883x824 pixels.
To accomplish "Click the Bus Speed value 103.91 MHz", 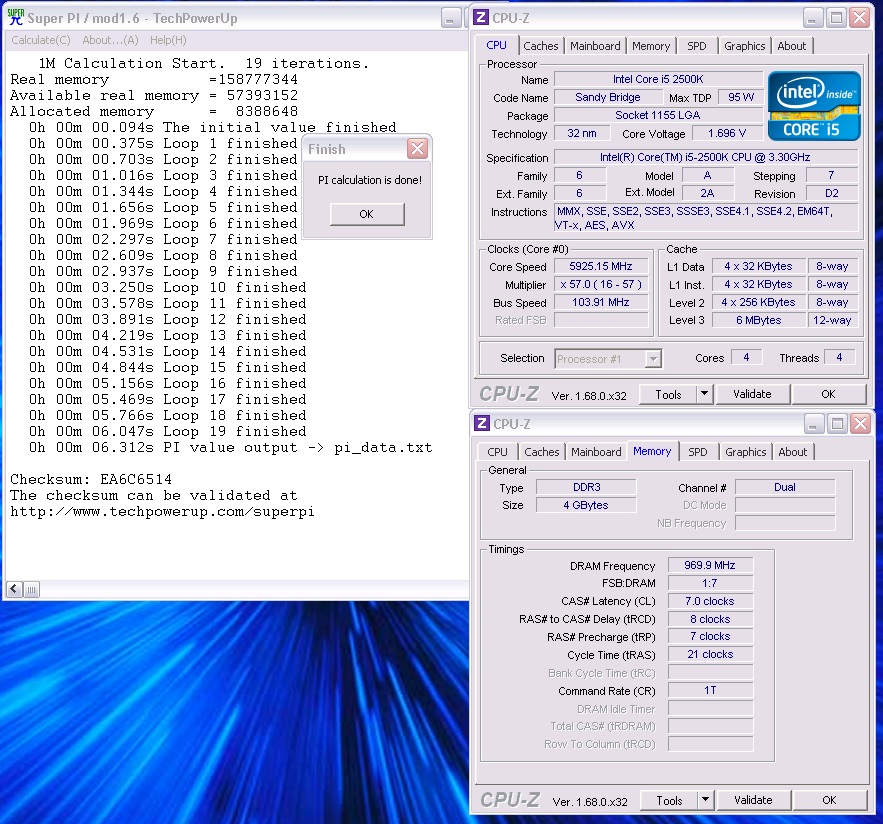I will click(x=601, y=302).
